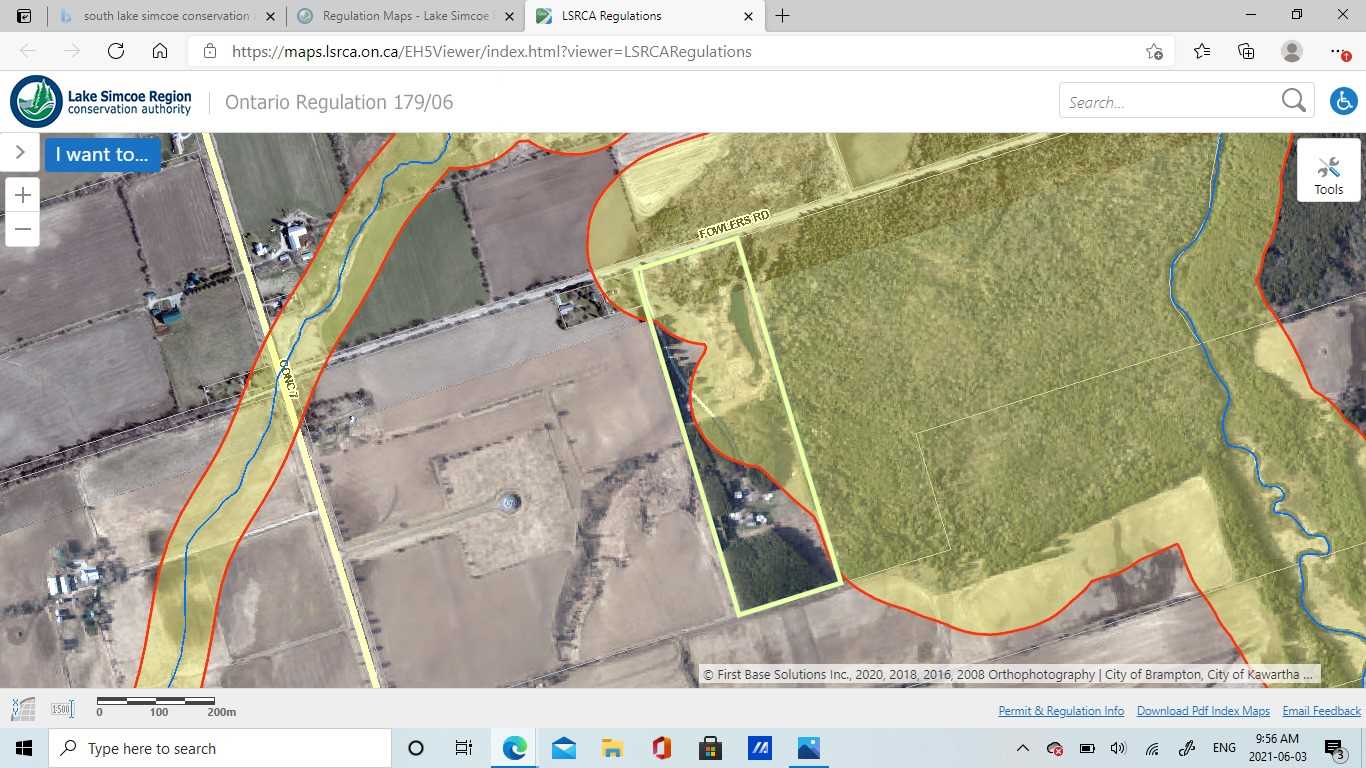Open the XY coordinates widget
This screenshot has height=768, width=1366.
coord(22,709)
